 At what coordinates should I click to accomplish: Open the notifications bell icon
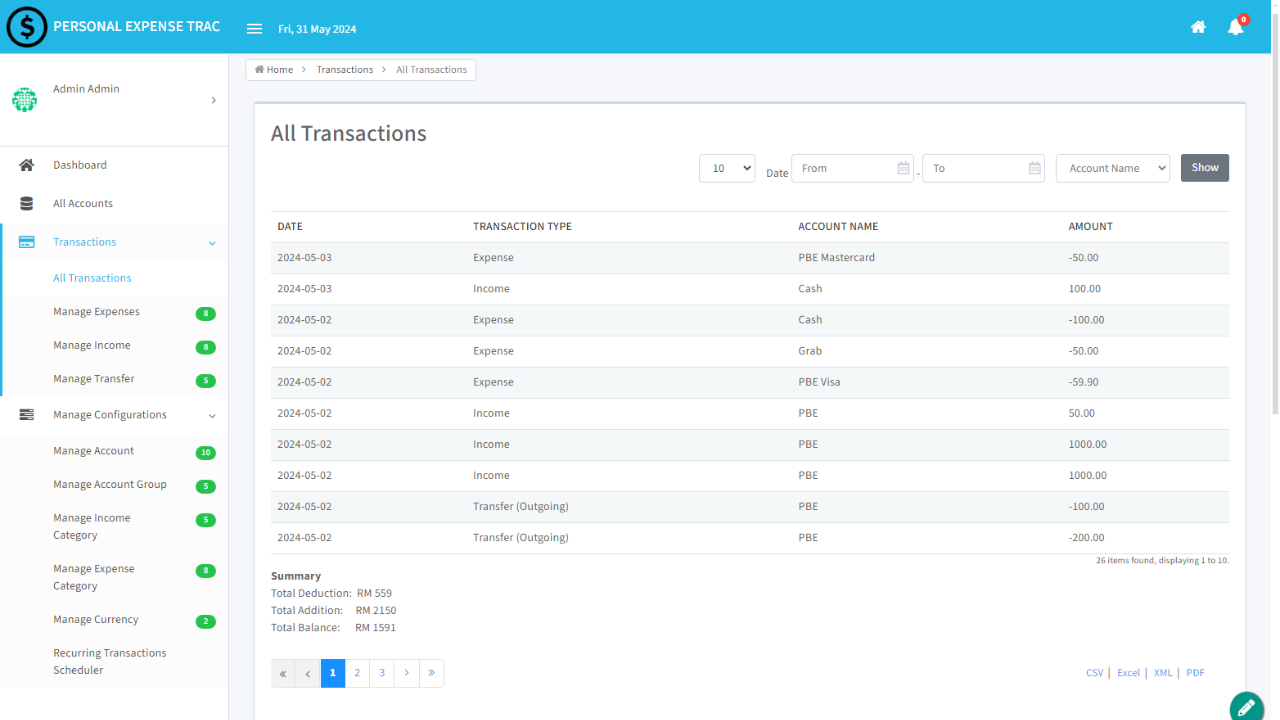point(1235,28)
